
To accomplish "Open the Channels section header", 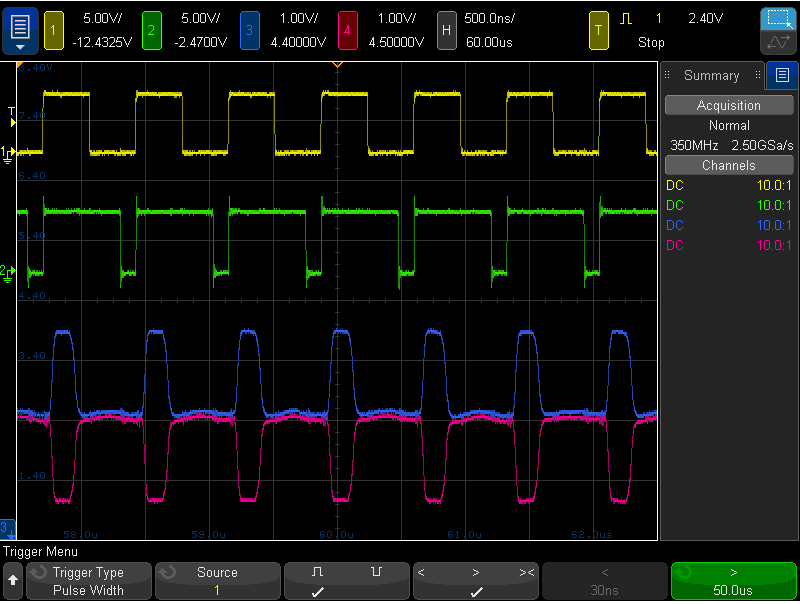I will 729,165.
